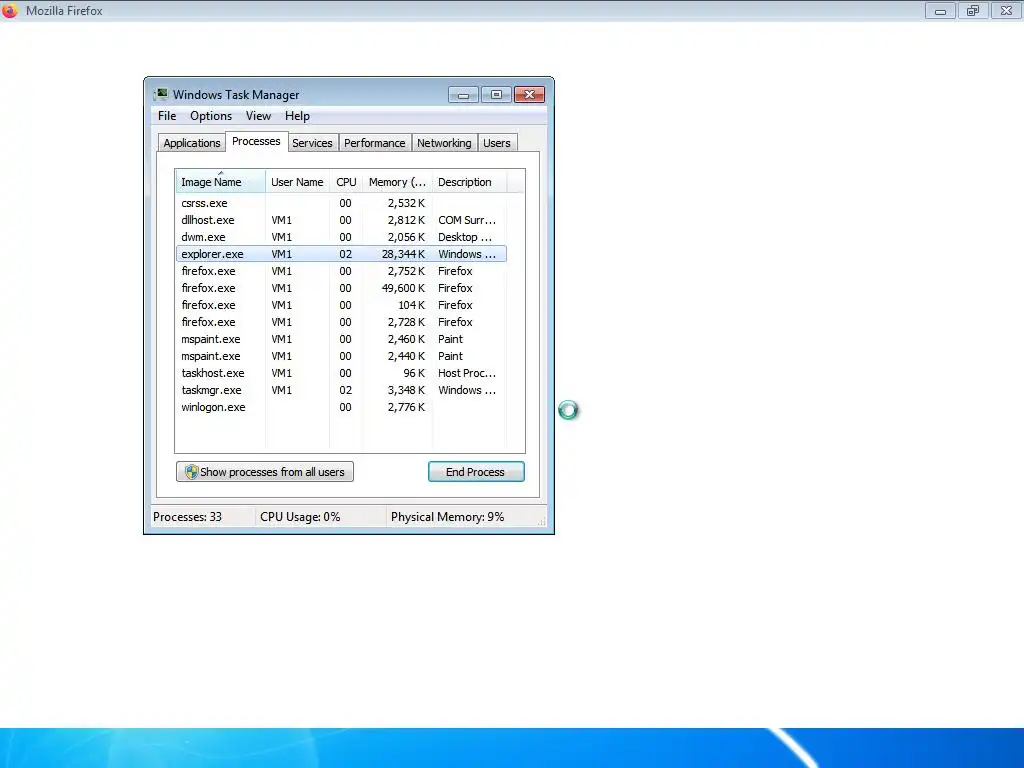This screenshot has width=1024, height=768.
Task: Open the Options menu
Action: click(210, 116)
